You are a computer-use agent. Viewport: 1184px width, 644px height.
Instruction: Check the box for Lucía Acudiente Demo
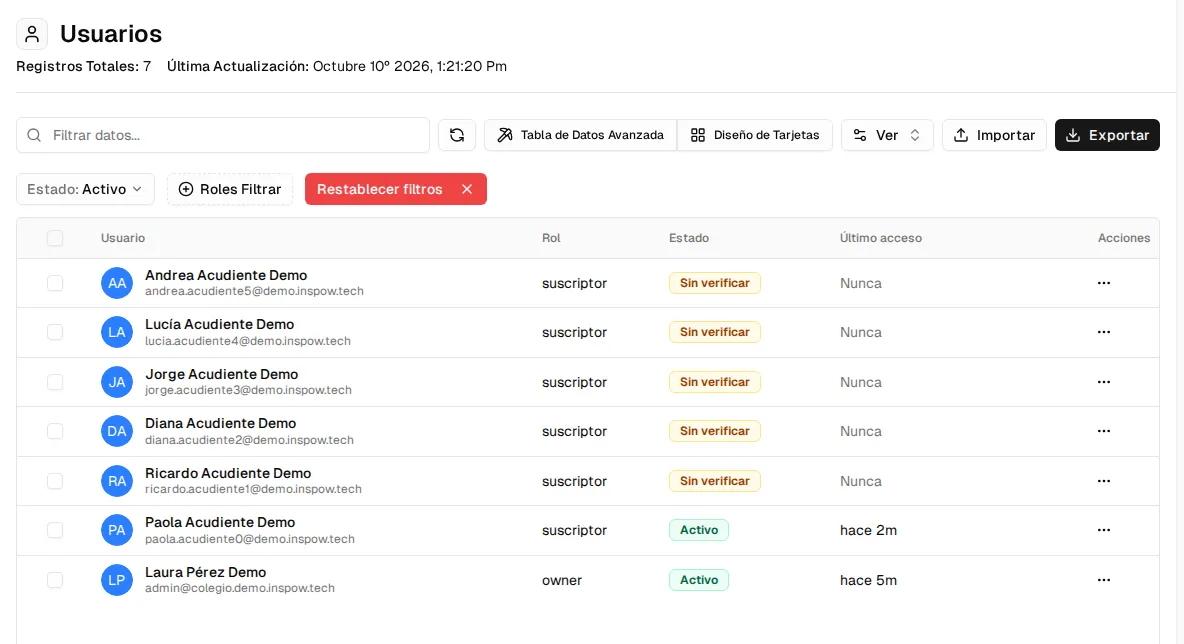pos(55,332)
